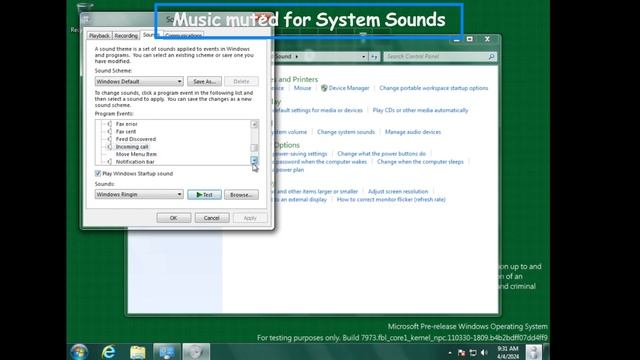Screen dimensions: 640x360
Task: Open Change system sounds link
Action: click(x=346, y=132)
